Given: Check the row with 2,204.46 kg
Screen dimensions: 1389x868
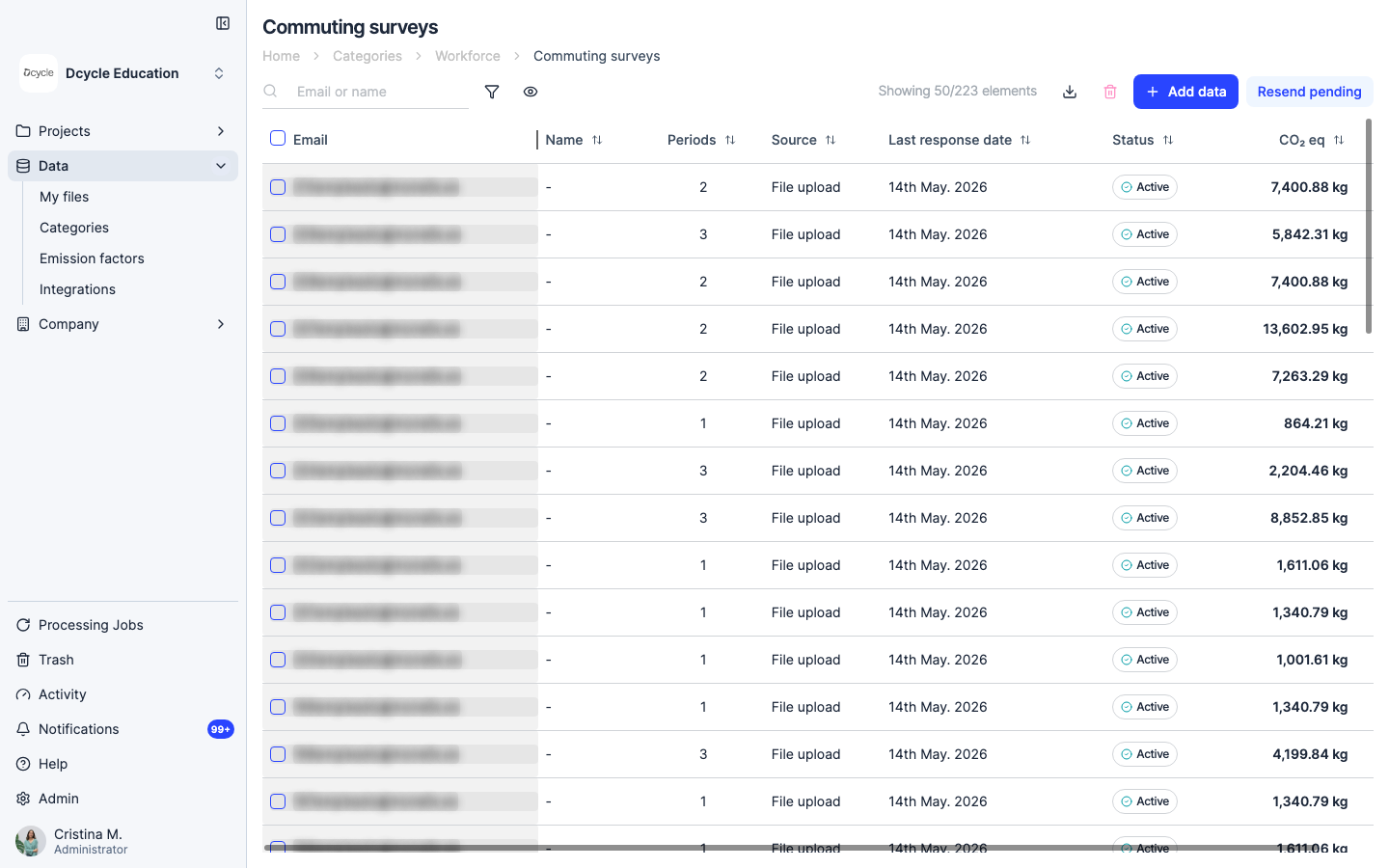Looking at the screenshot, I should (278, 471).
